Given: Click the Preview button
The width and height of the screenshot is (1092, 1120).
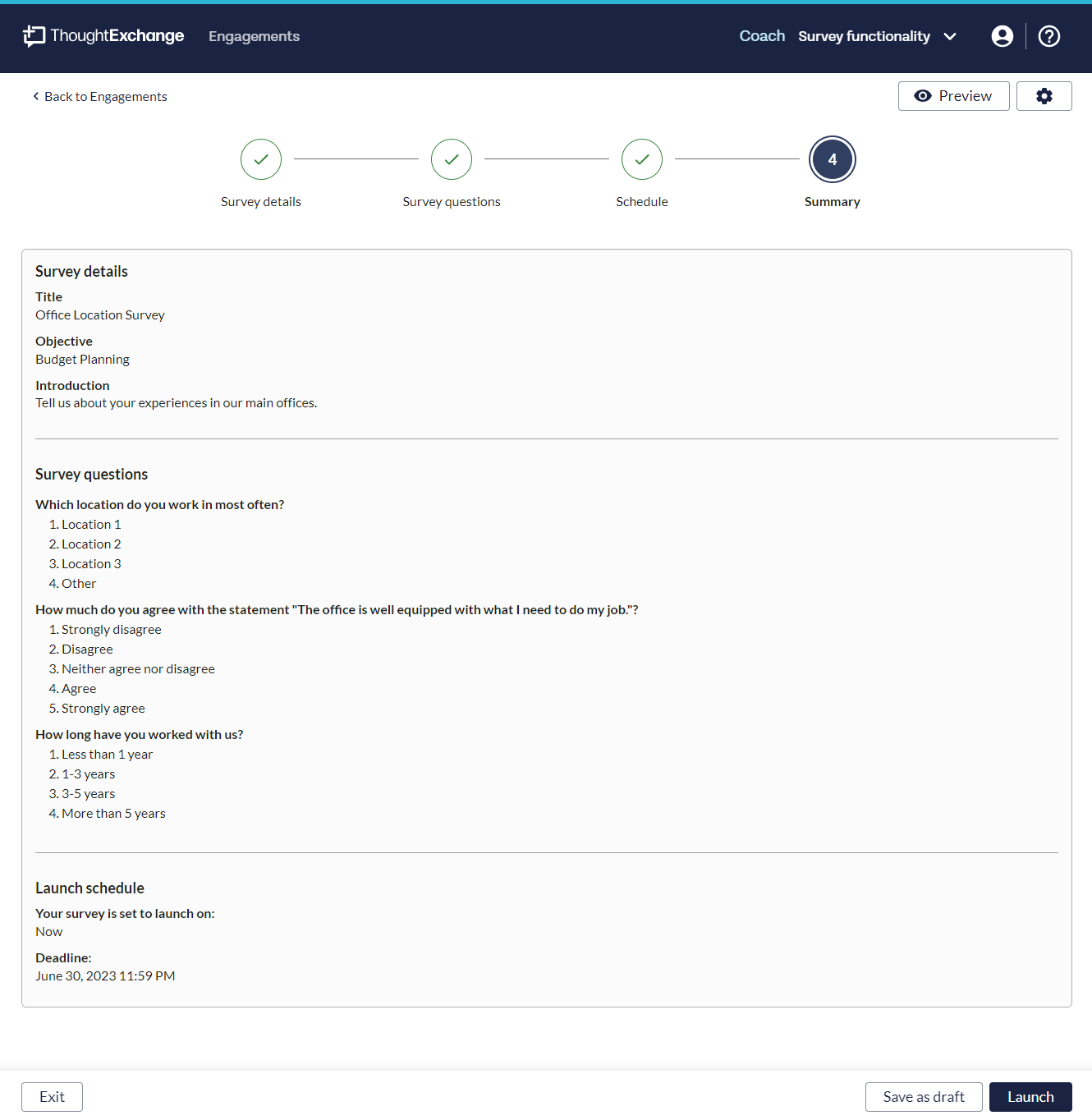Looking at the screenshot, I should pyautogui.click(x=953, y=96).
